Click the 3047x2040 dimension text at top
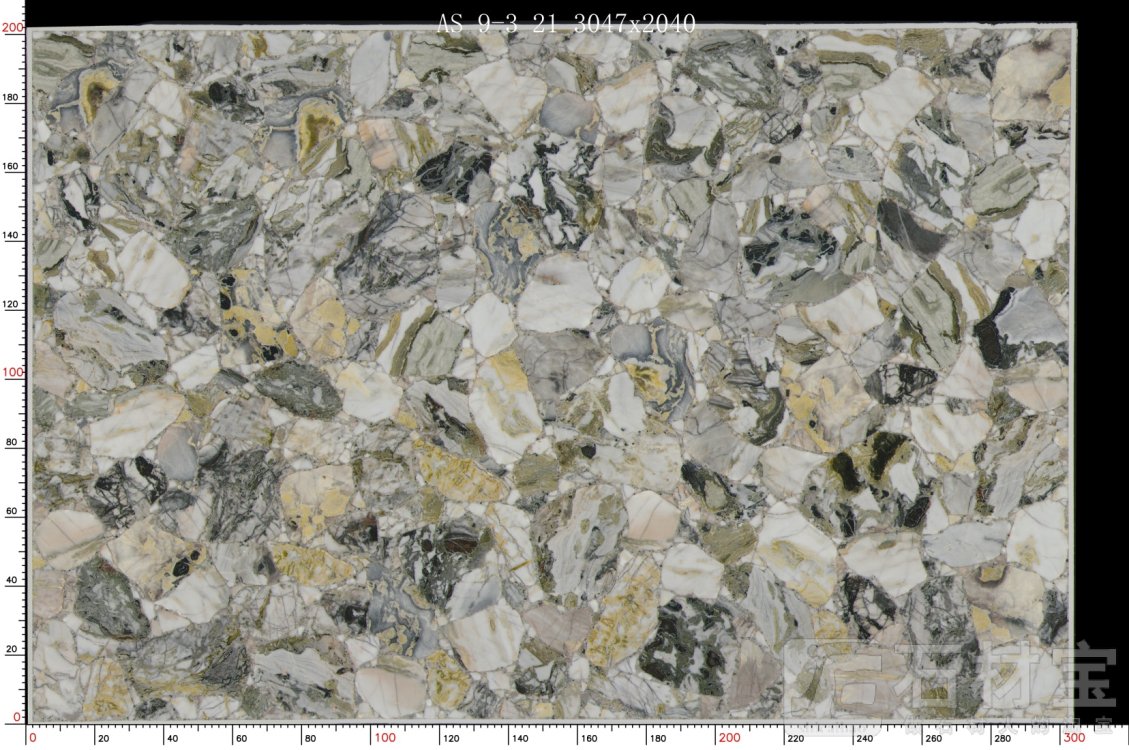This screenshot has height=750, width=1129. point(634,23)
